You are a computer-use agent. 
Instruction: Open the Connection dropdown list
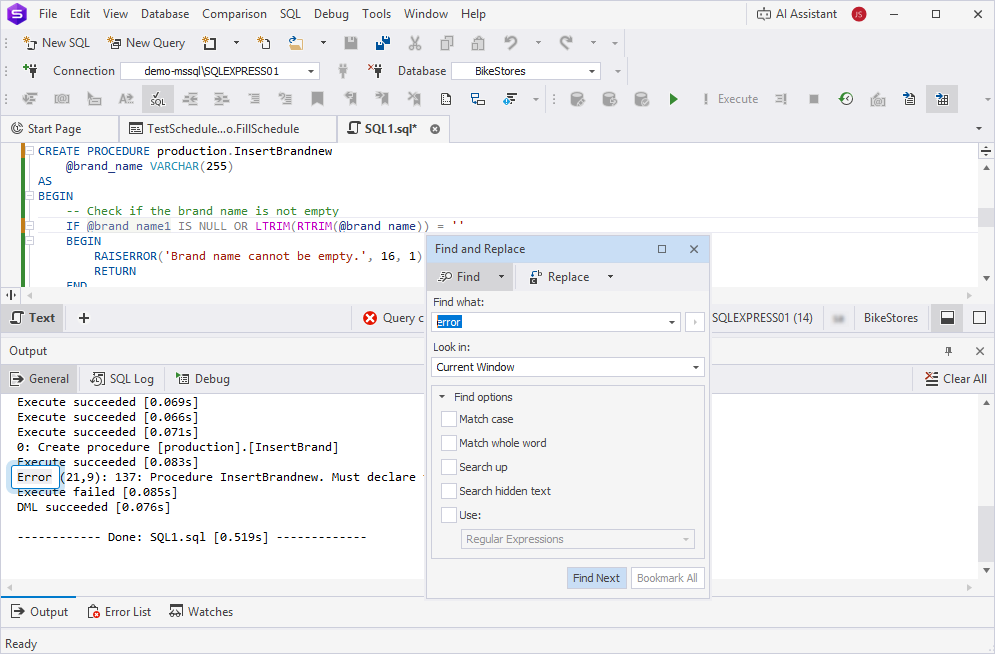point(311,71)
